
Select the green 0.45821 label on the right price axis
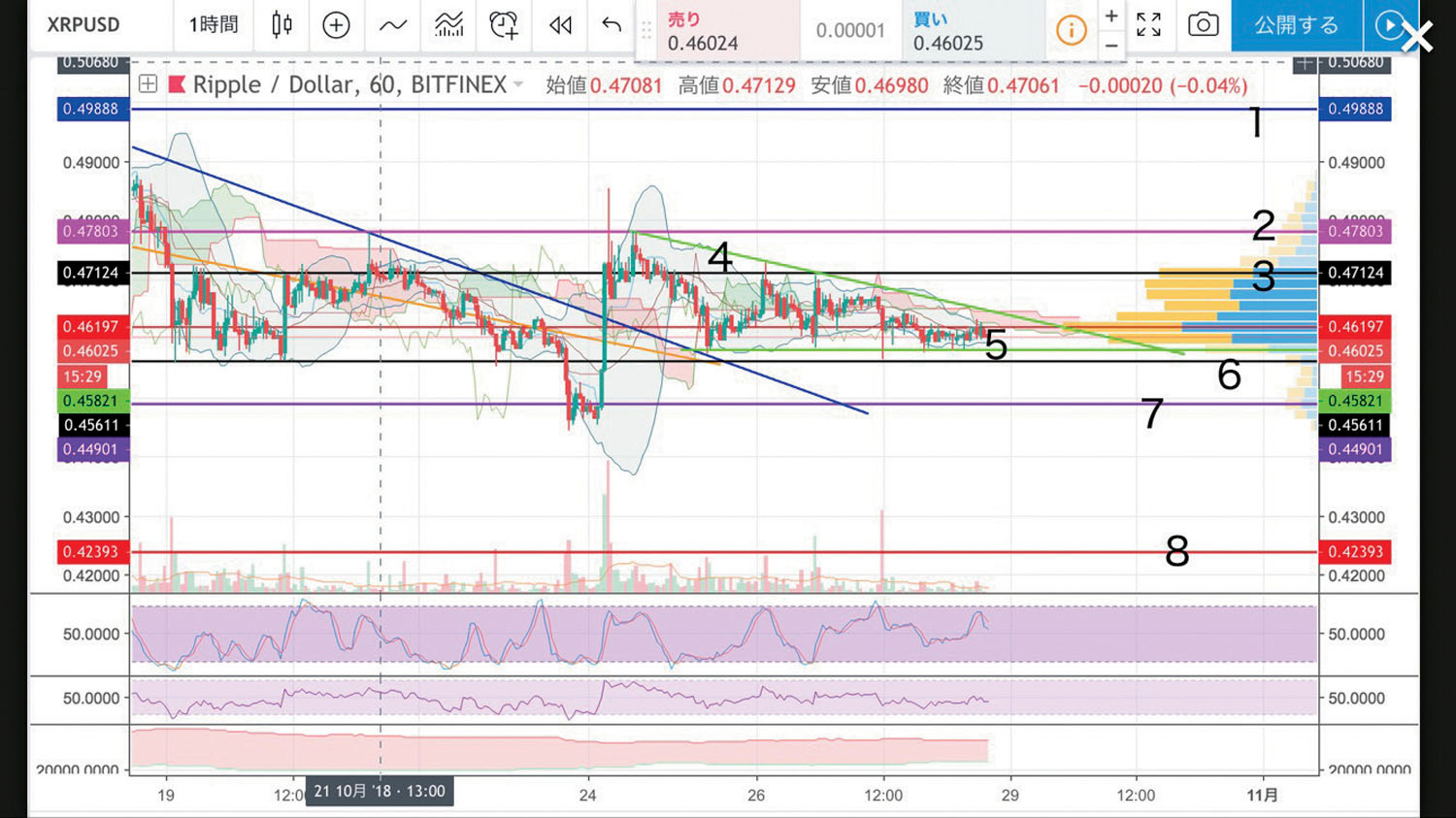(1355, 401)
